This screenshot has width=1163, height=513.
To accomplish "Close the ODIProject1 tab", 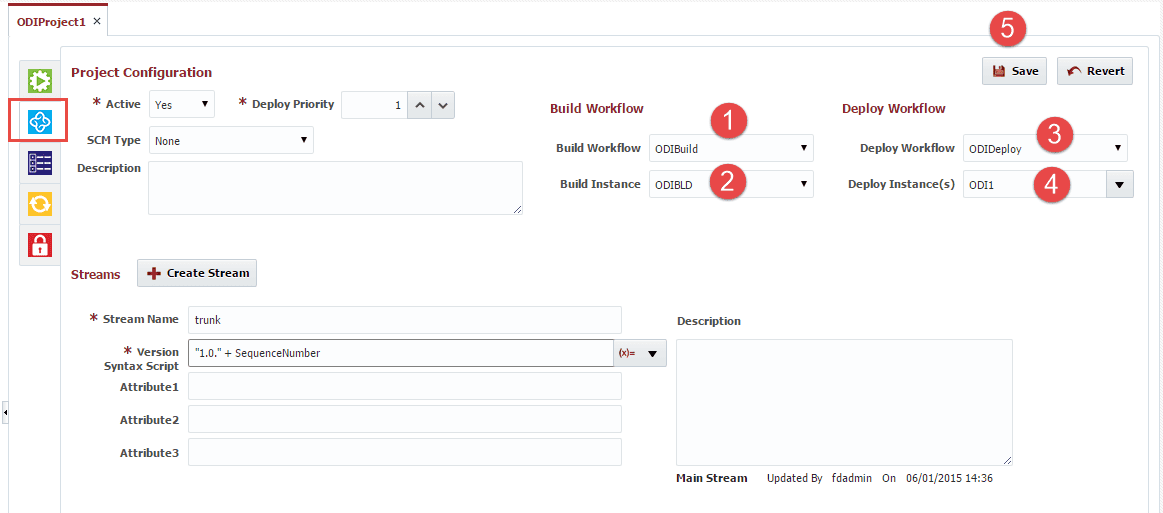I will point(96,21).
